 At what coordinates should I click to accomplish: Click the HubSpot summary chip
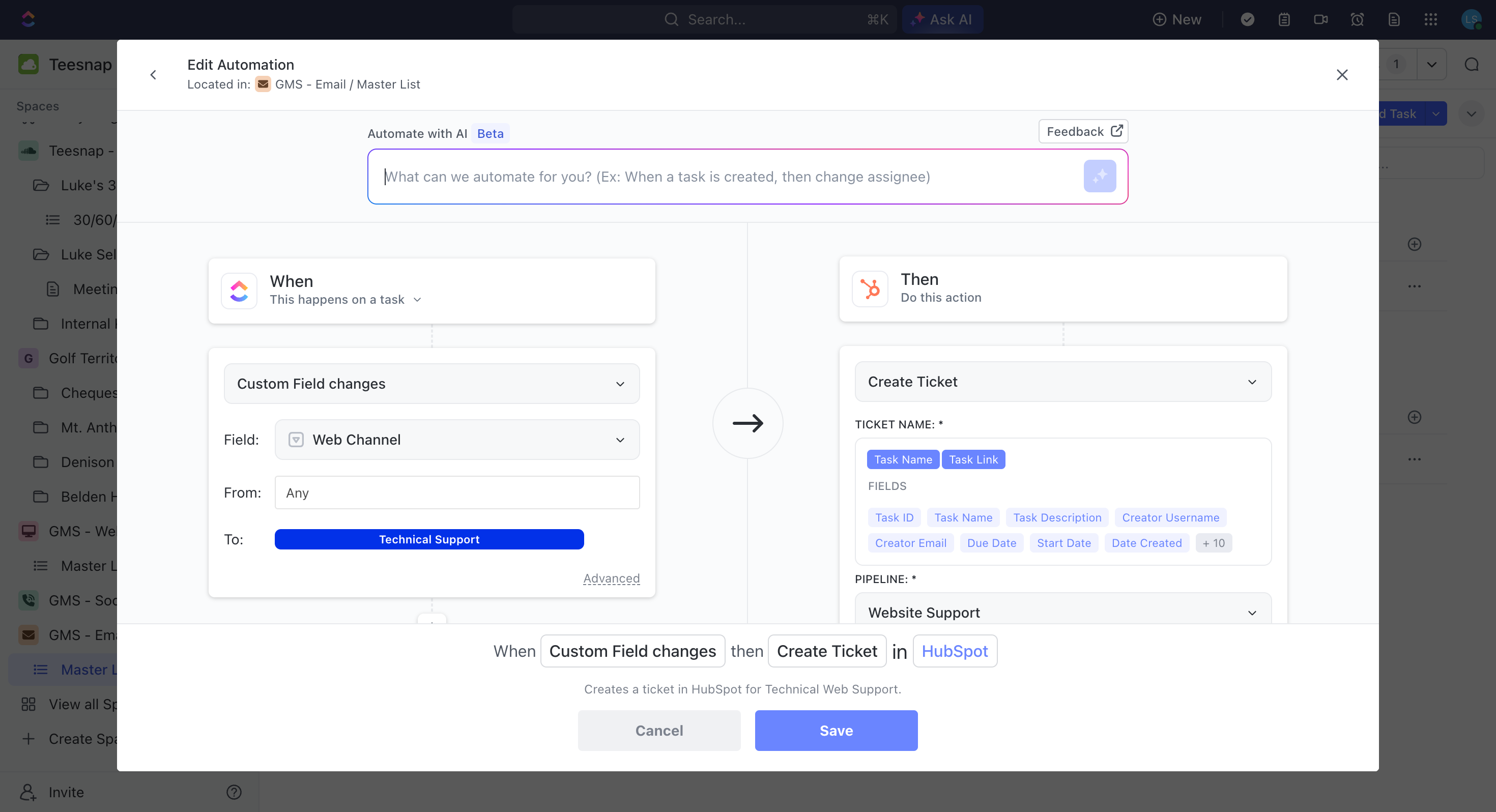955,651
